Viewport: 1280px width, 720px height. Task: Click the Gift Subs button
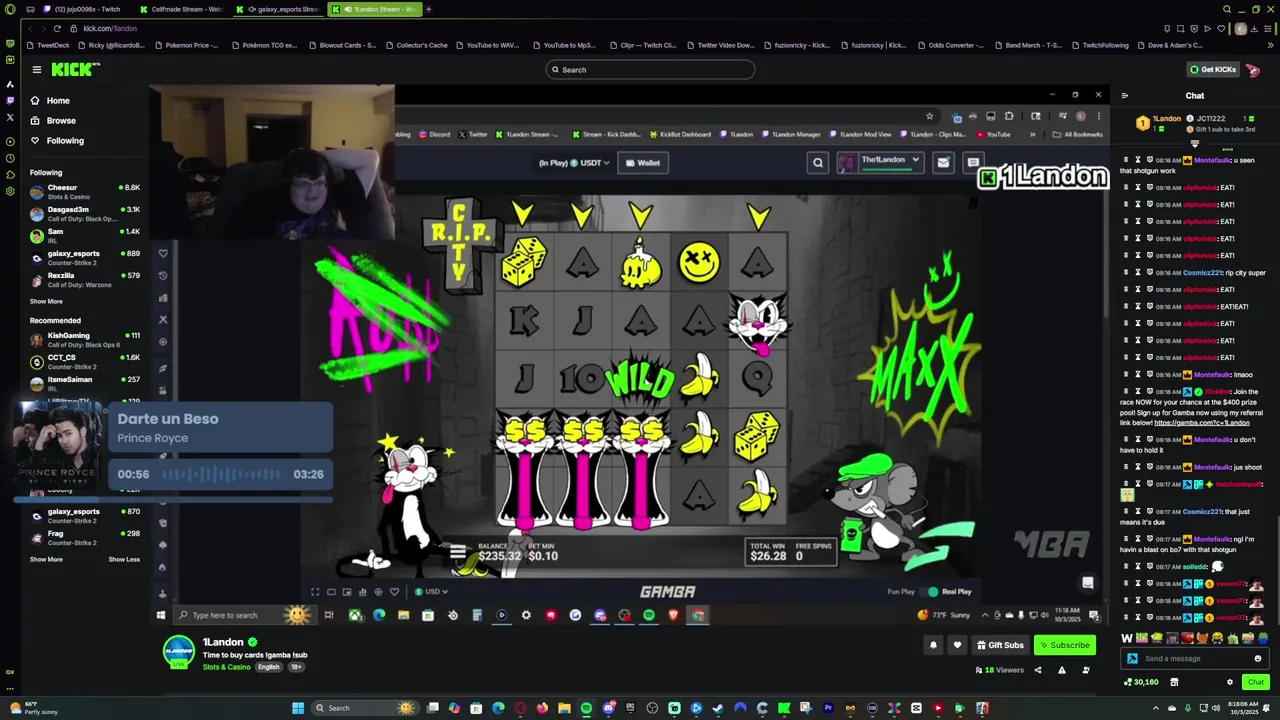click(x=1000, y=645)
